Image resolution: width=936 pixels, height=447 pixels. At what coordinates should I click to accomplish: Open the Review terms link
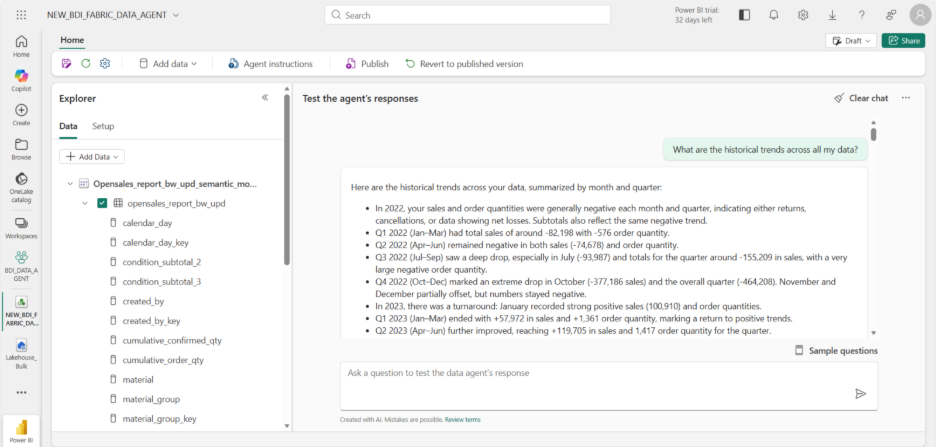462,420
